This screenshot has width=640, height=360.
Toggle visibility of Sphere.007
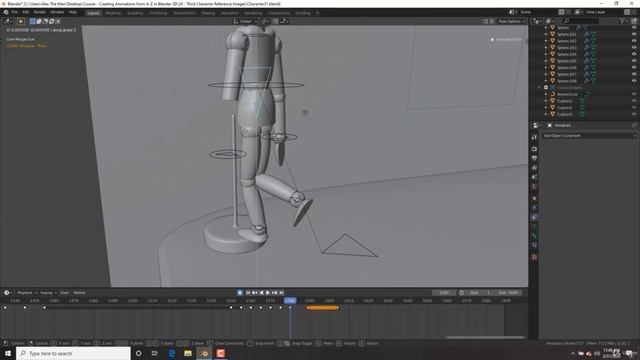634,74
